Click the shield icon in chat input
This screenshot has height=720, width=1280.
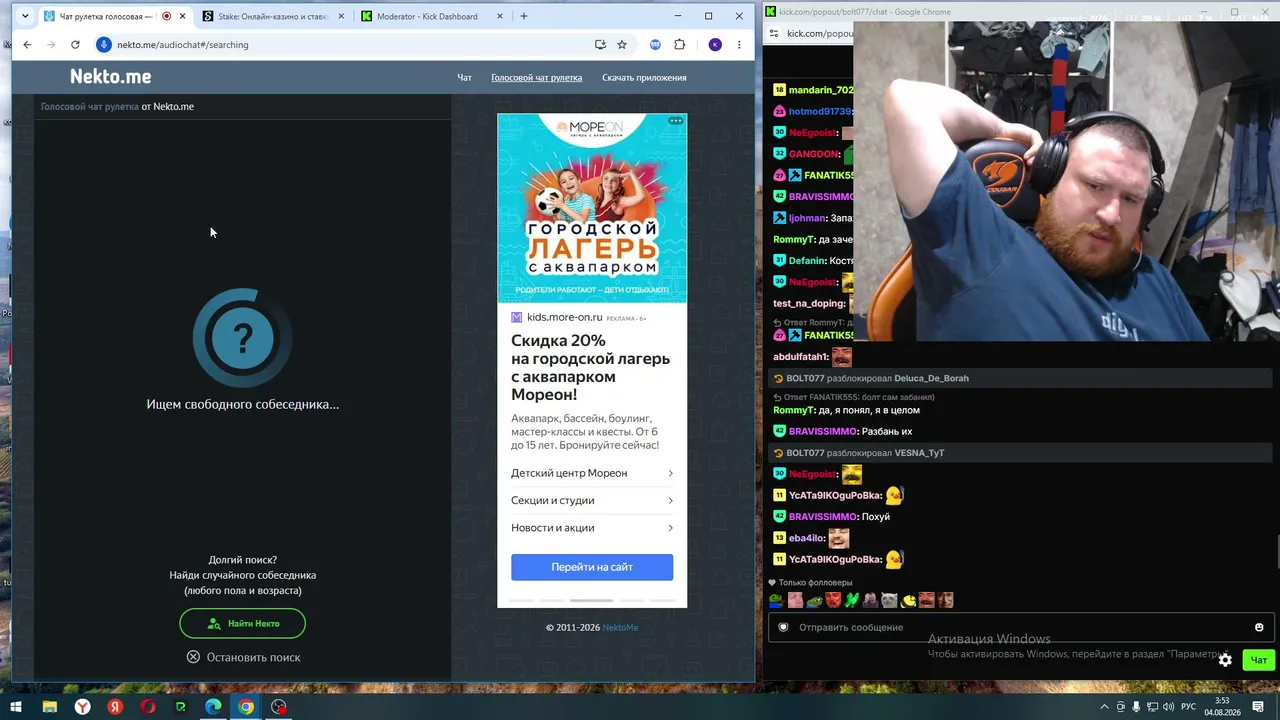point(783,627)
